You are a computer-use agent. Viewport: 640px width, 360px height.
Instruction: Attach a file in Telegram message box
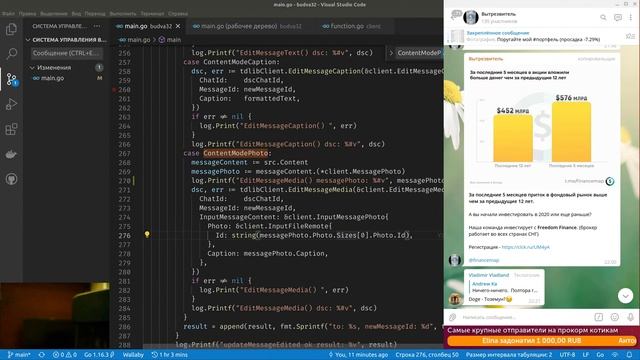452,317
